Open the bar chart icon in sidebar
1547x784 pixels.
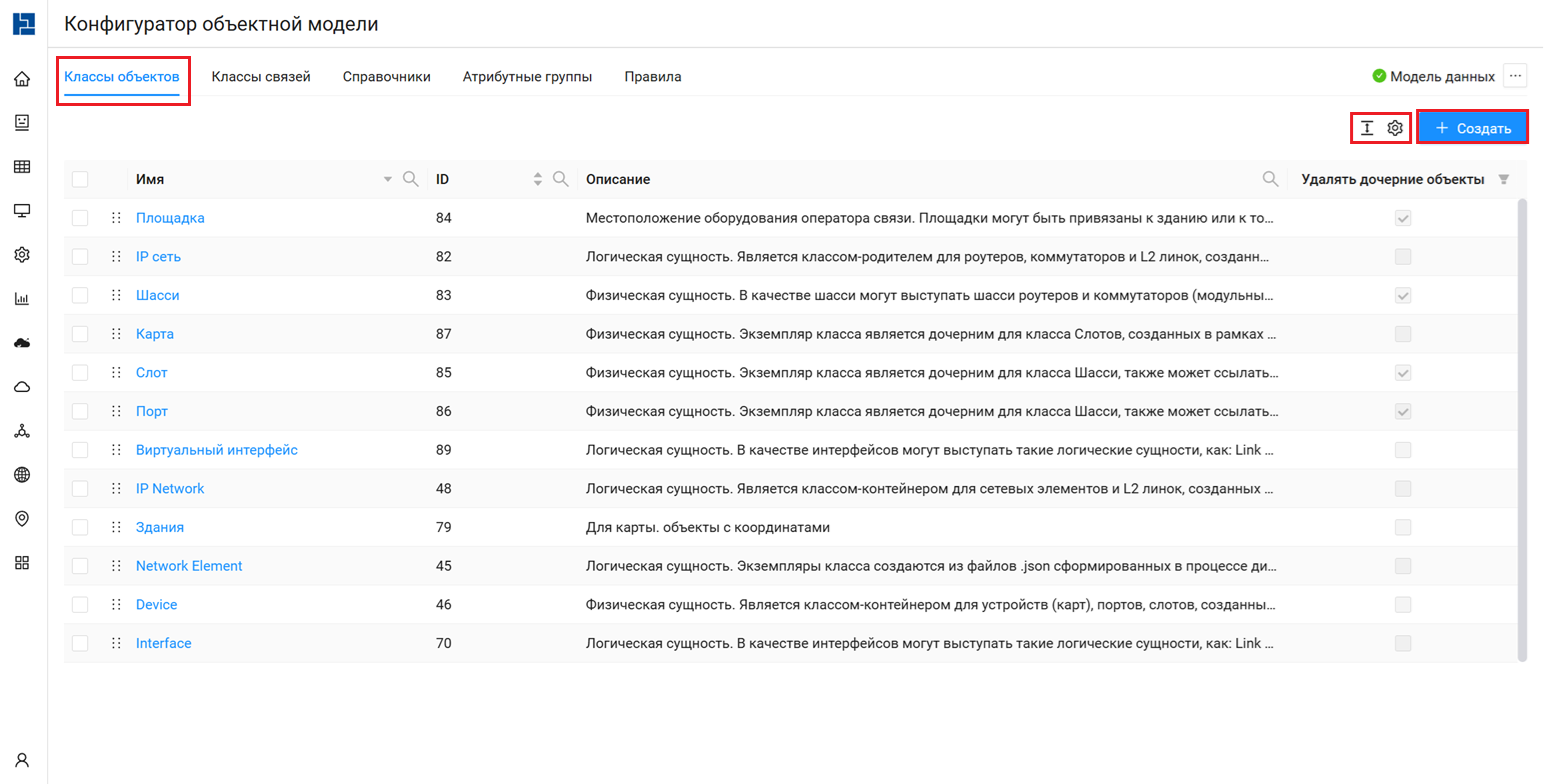22,298
